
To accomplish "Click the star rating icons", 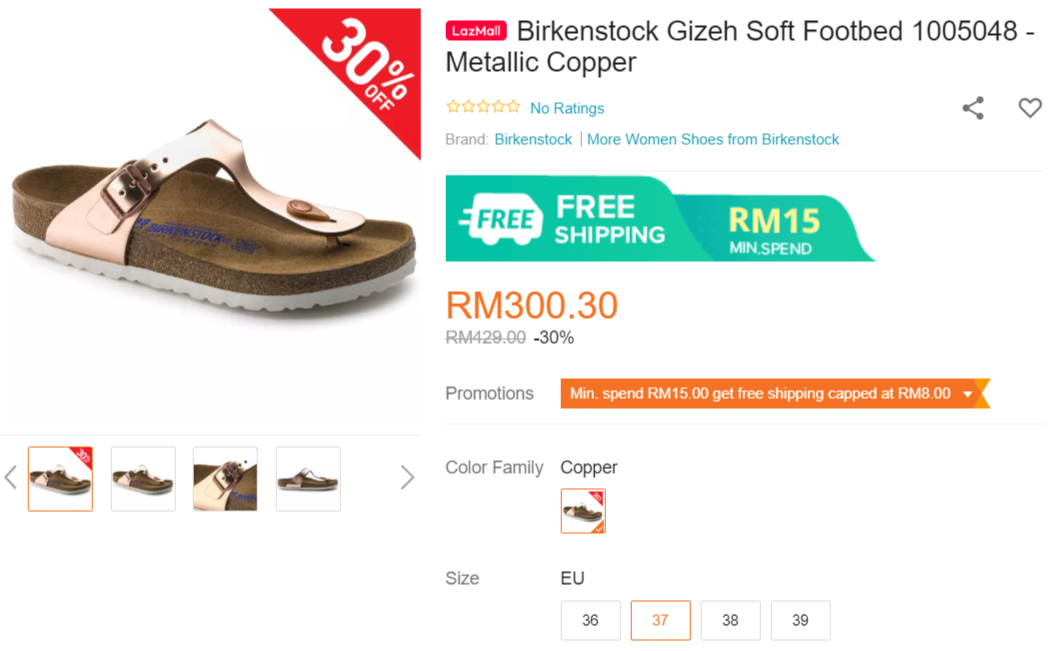I will [x=483, y=107].
